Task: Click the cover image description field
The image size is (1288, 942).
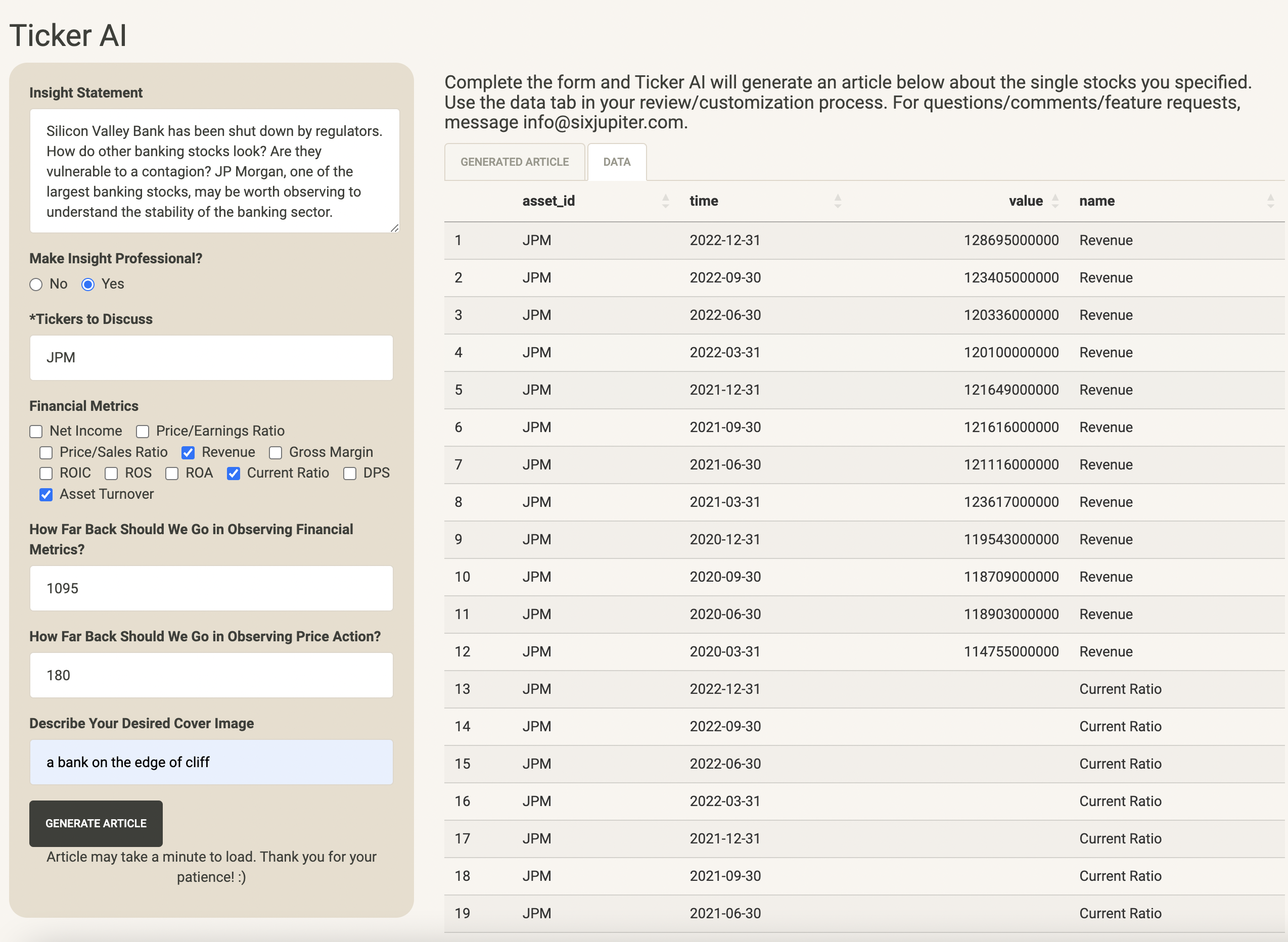Action: coord(212,763)
